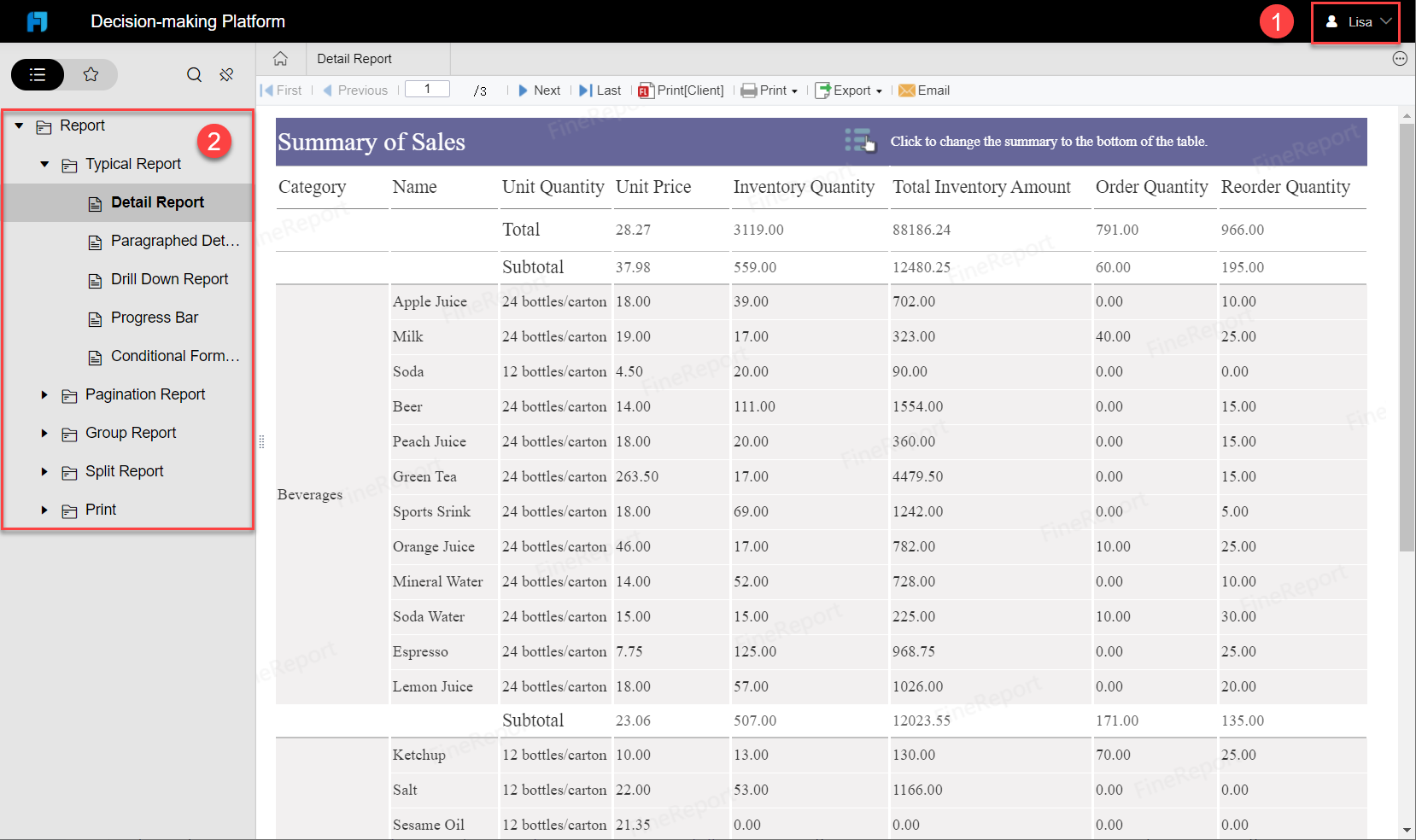The width and height of the screenshot is (1416, 840).
Task: Collapse the Typical Report folder
Action: pos(44,164)
